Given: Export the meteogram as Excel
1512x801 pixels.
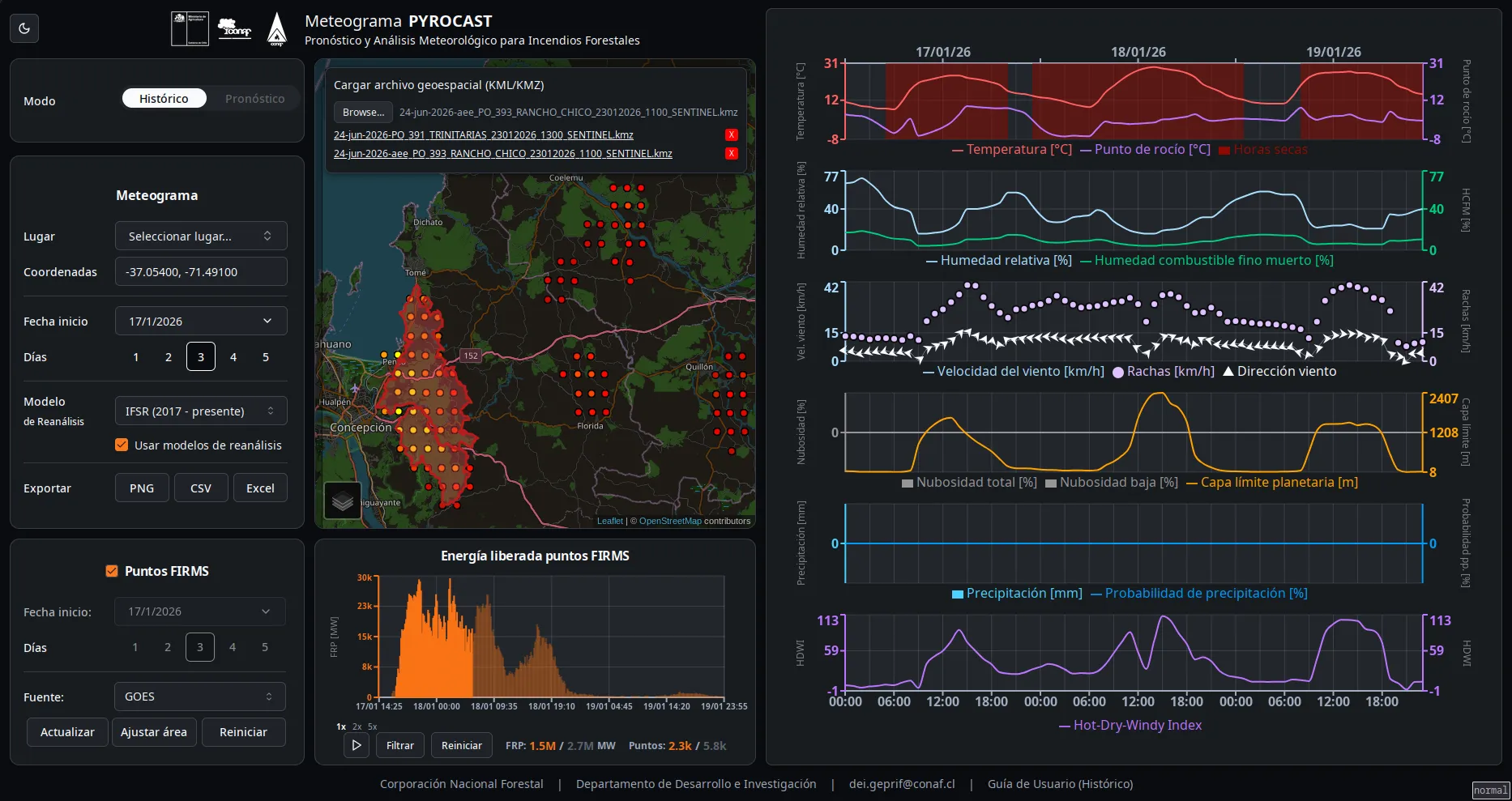Looking at the screenshot, I should click(x=260, y=488).
